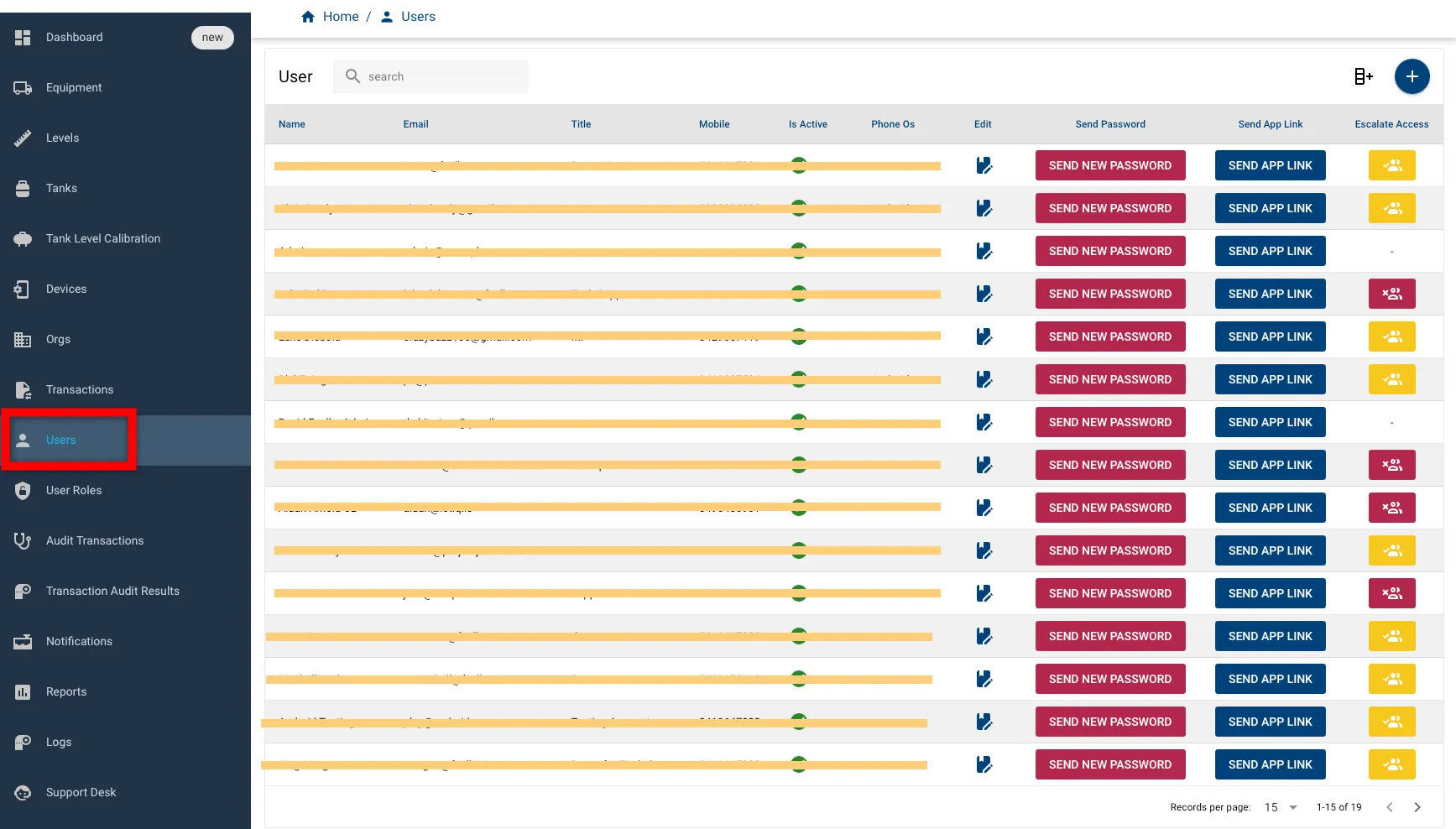Open the Devices sidebar icon
This screenshot has height=829, width=1456.
[x=23, y=289]
